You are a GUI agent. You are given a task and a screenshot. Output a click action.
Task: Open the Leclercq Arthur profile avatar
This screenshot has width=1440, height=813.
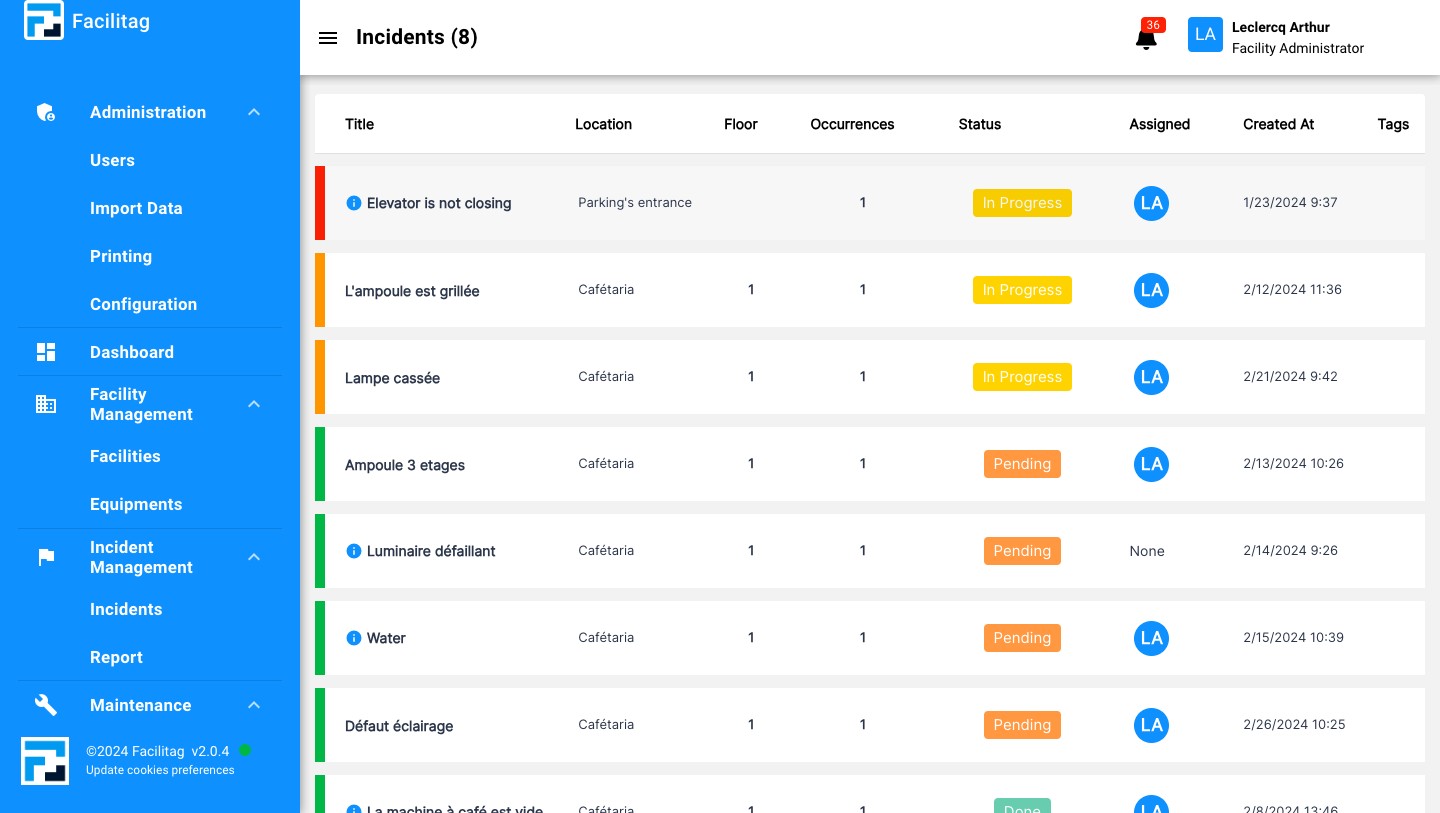(1205, 34)
